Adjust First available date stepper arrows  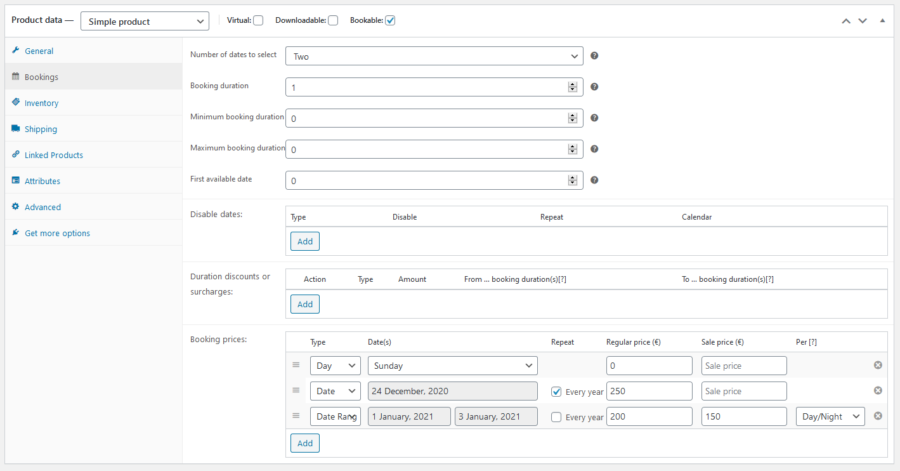click(572, 181)
